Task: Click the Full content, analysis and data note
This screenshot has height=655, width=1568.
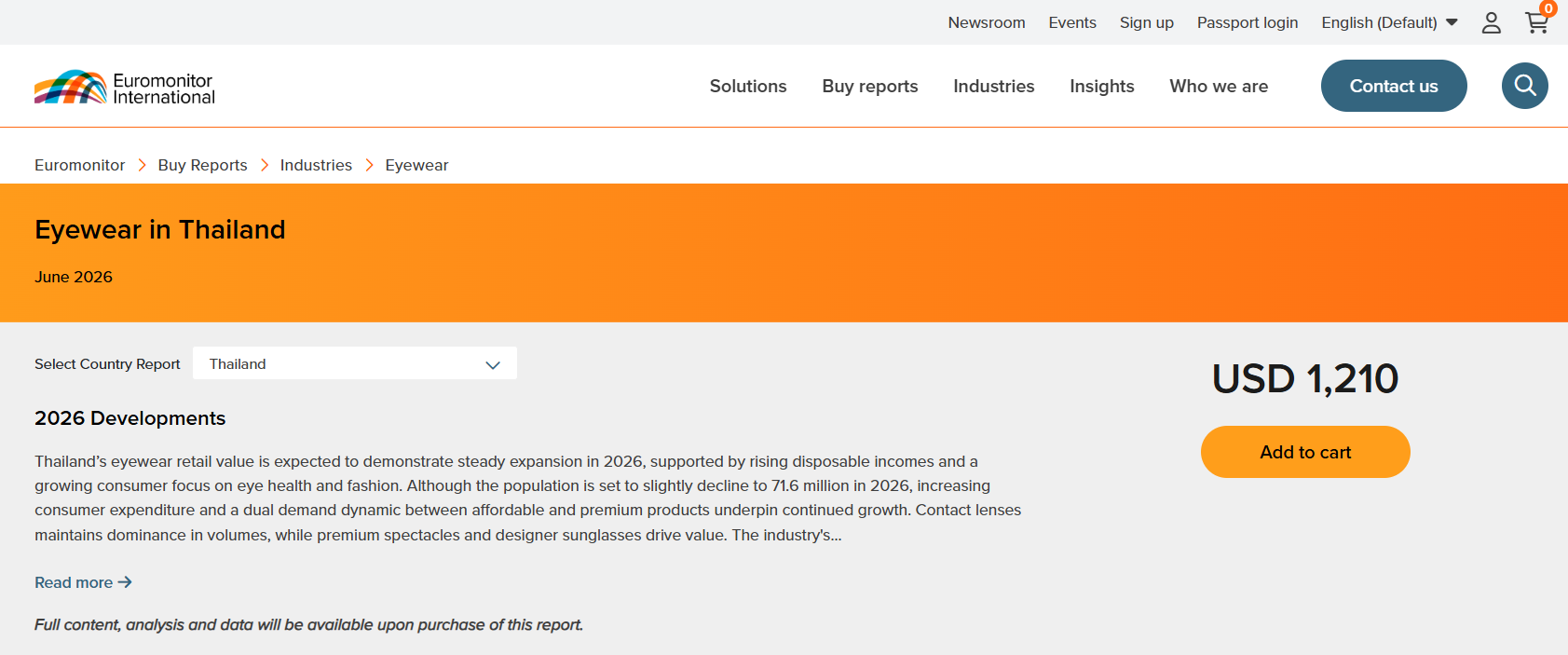Action: coord(308,624)
